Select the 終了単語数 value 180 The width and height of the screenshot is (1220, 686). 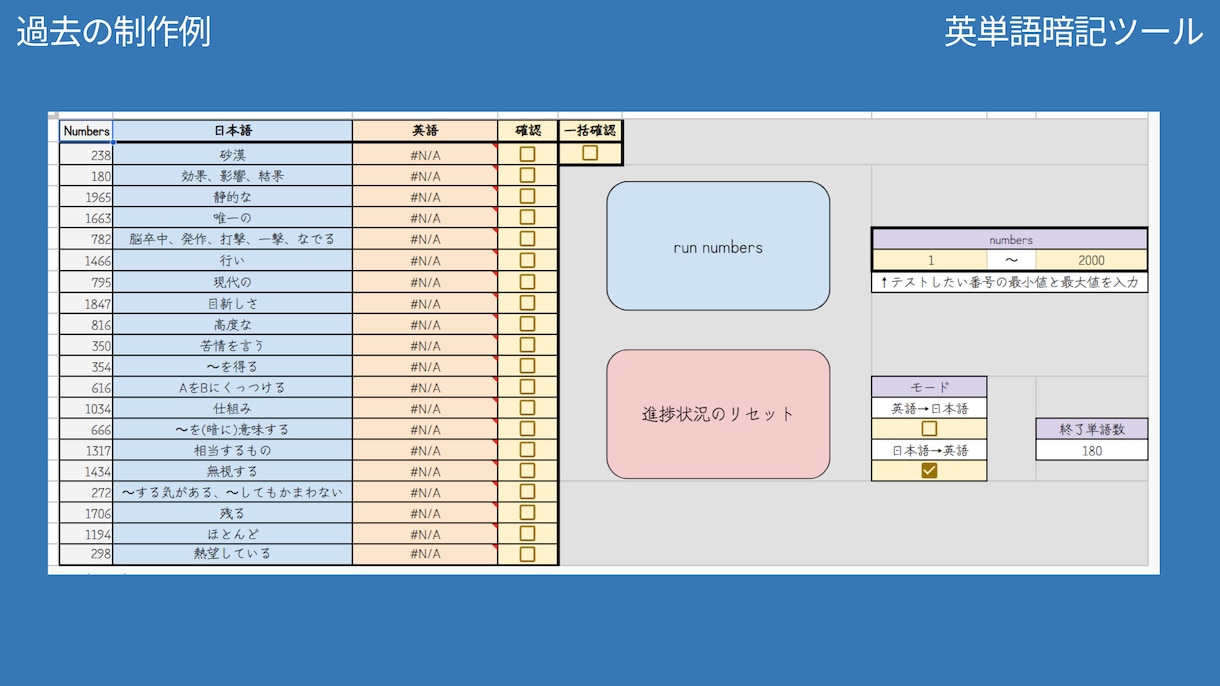coord(1091,450)
